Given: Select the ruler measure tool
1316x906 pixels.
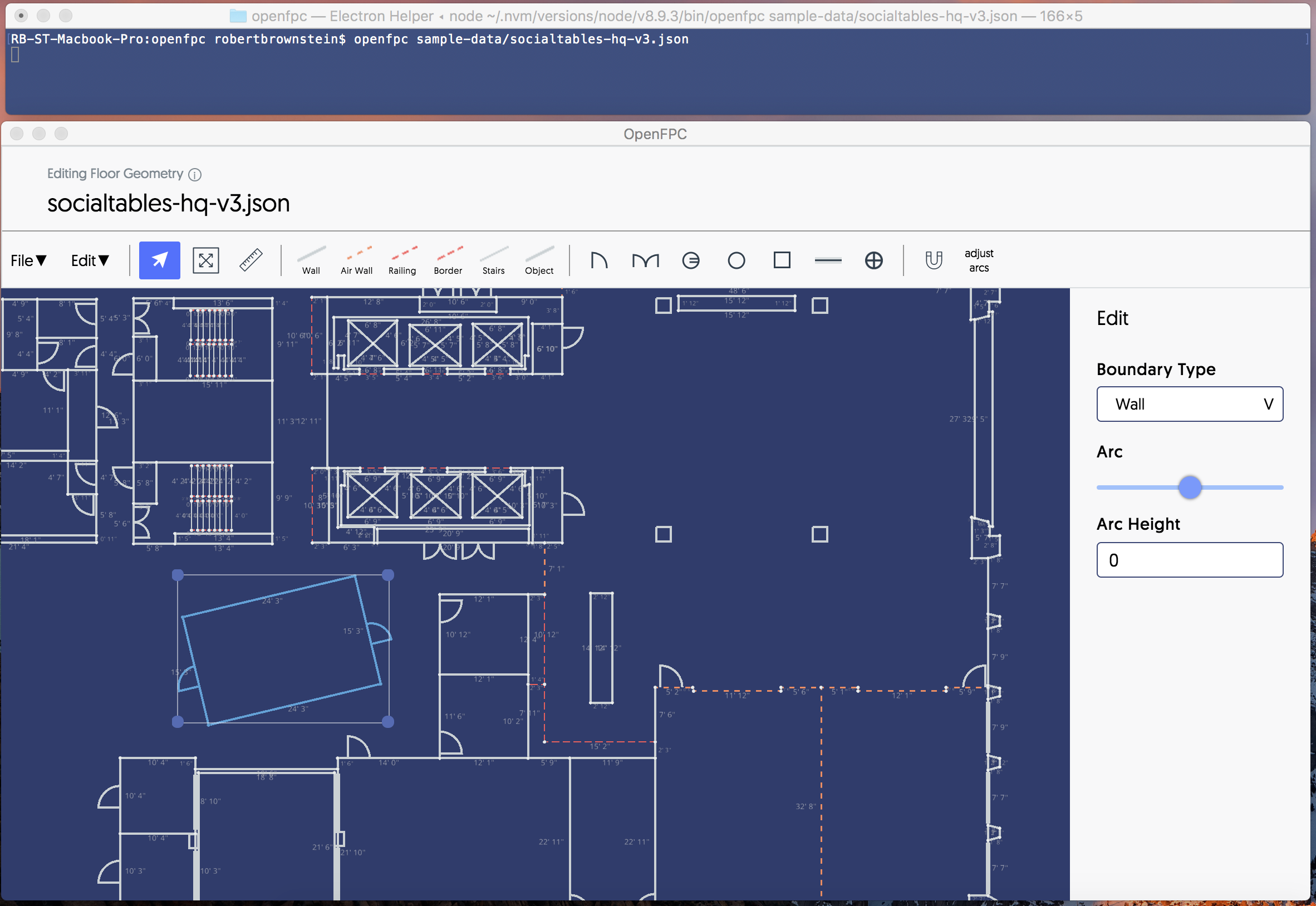Looking at the screenshot, I should [x=251, y=260].
